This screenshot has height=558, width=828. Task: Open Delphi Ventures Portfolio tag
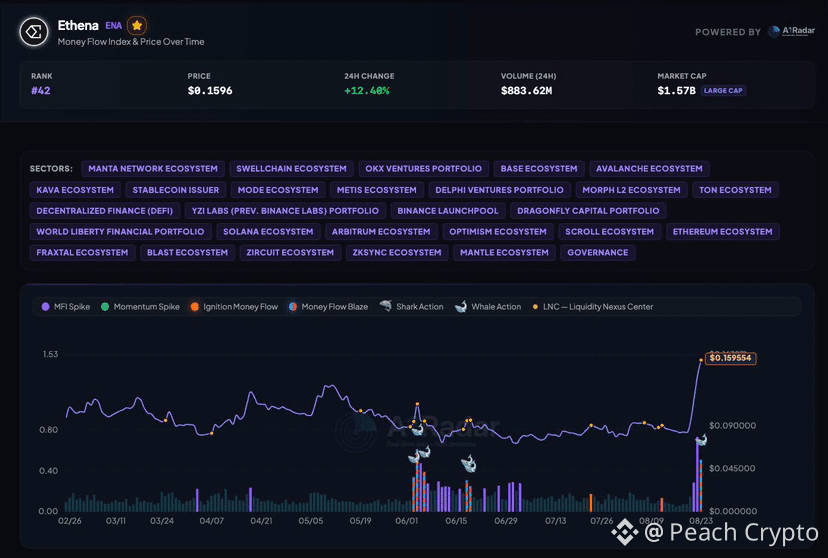[x=500, y=190]
